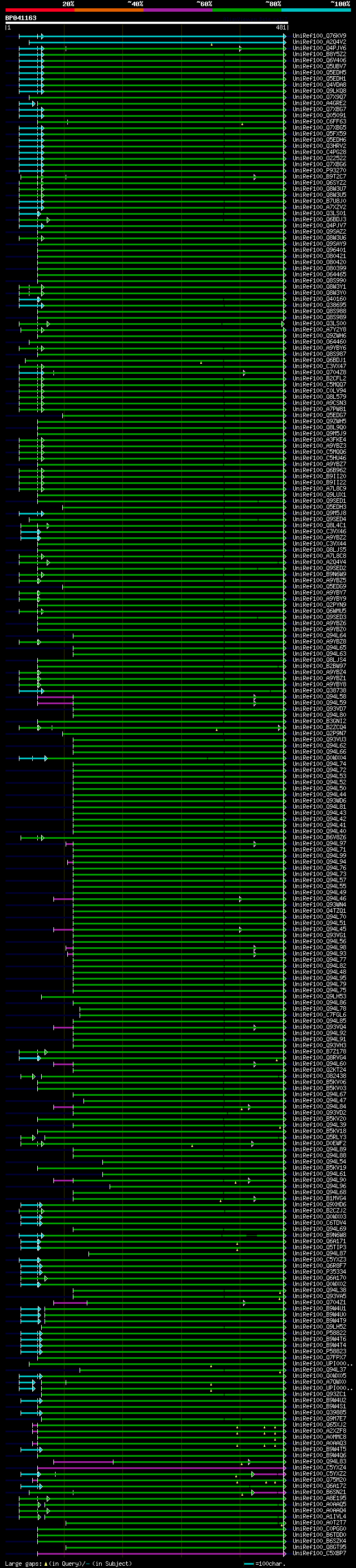The image size is (356, 1568).
Task: Click UniRef100_Q0WX04 hit name
Action: tap(319, 759)
